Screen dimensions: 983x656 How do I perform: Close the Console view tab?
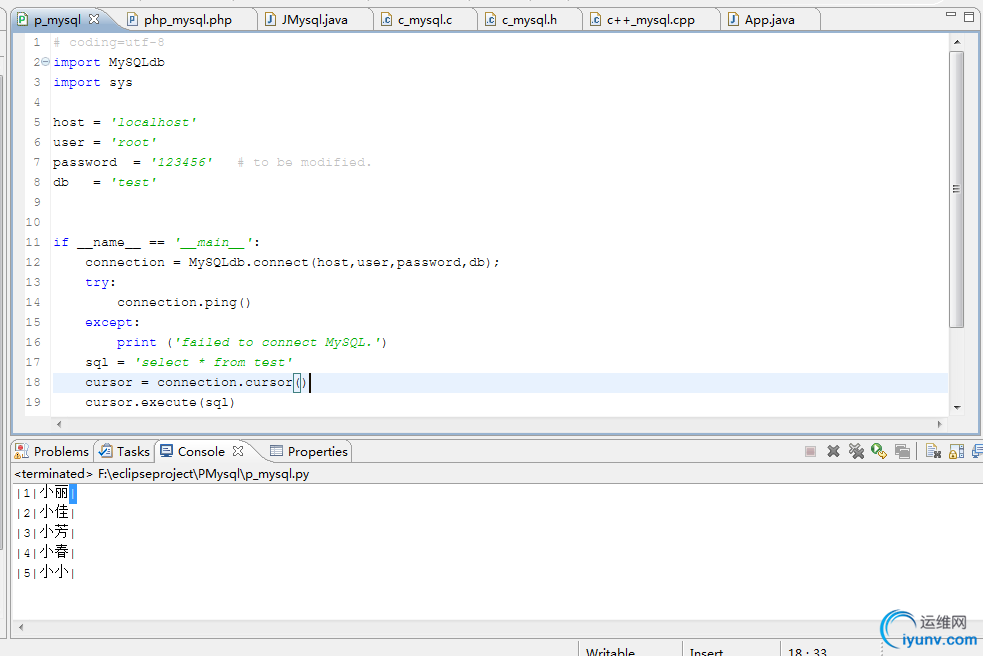tap(238, 451)
